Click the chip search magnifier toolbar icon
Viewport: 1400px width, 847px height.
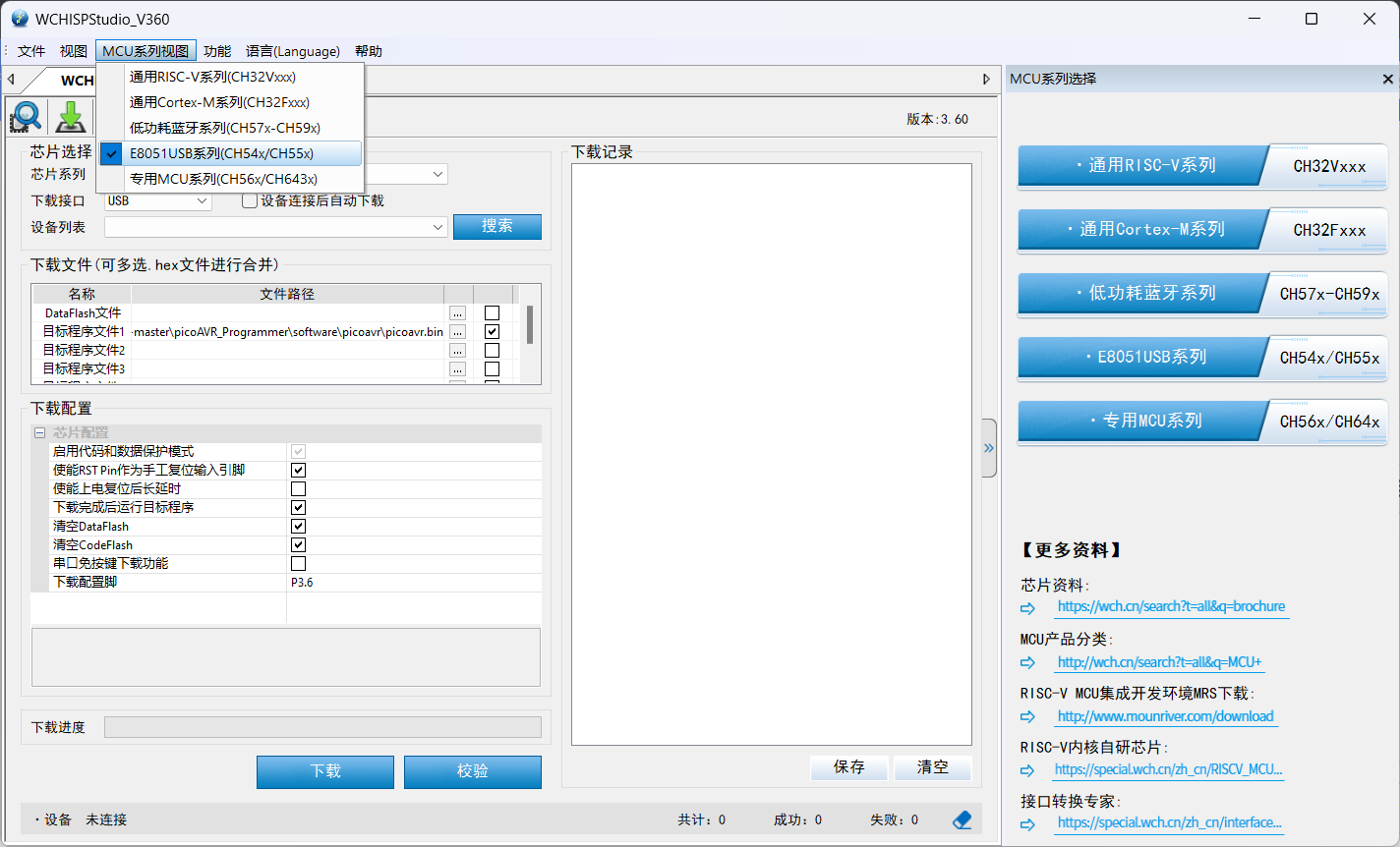click(x=26, y=116)
